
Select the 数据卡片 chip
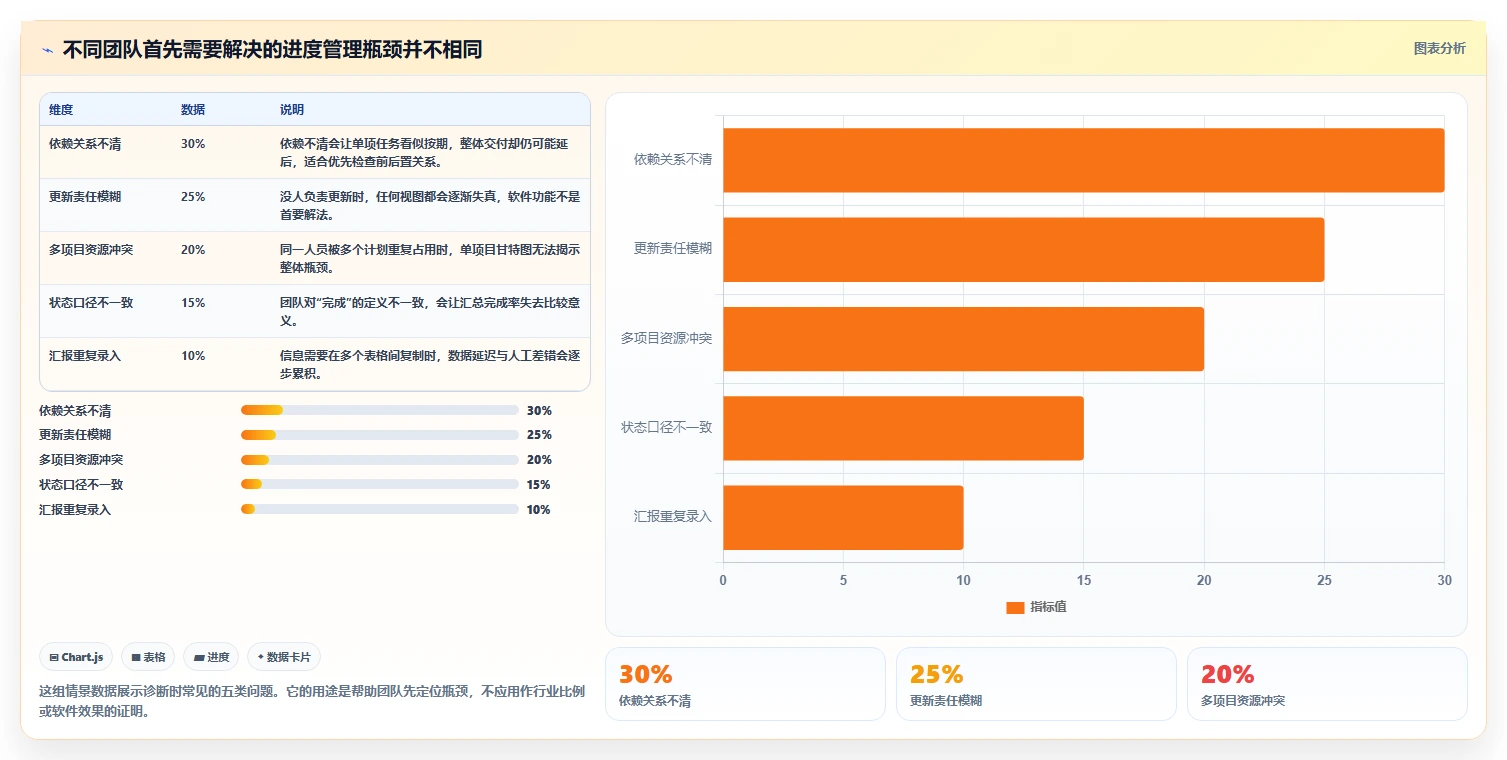(284, 657)
